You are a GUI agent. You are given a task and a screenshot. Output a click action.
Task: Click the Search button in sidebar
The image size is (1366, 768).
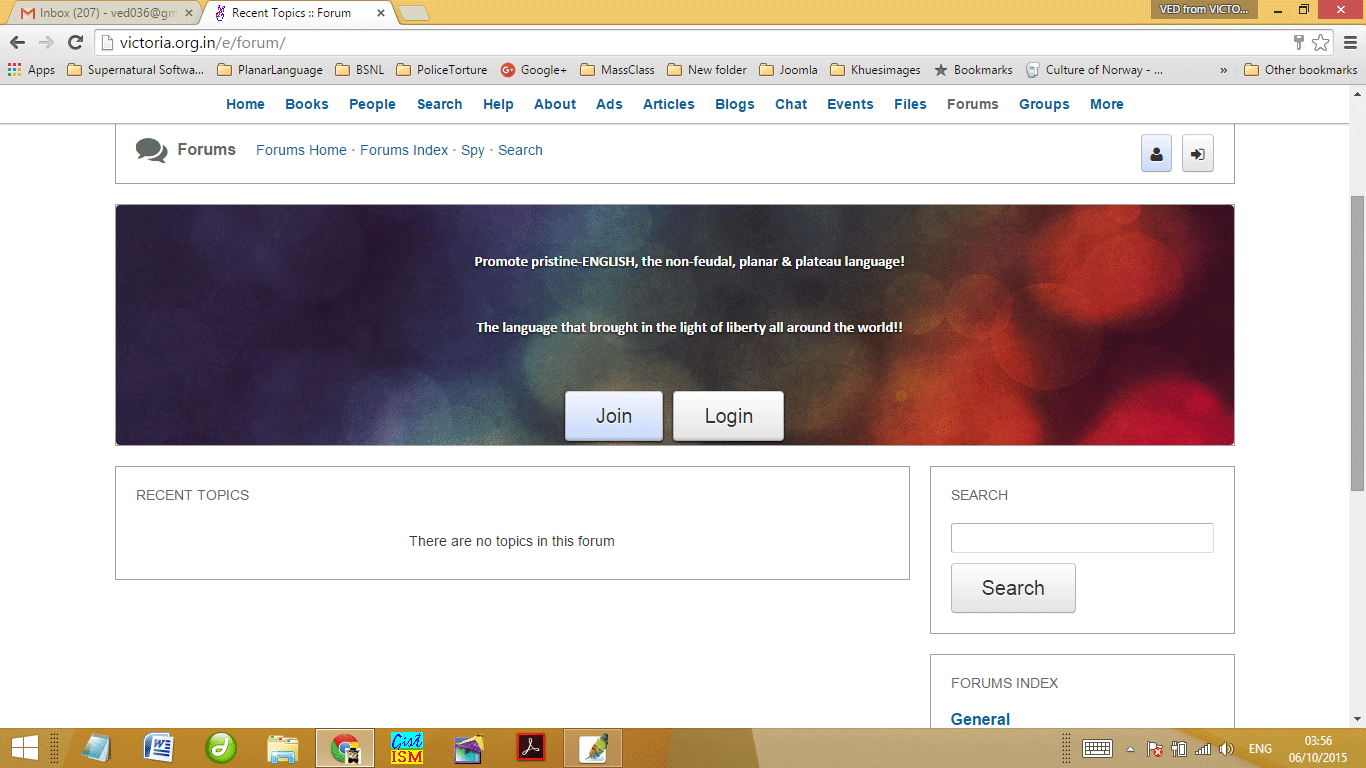pyautogui.click(x=1013, y=588)
